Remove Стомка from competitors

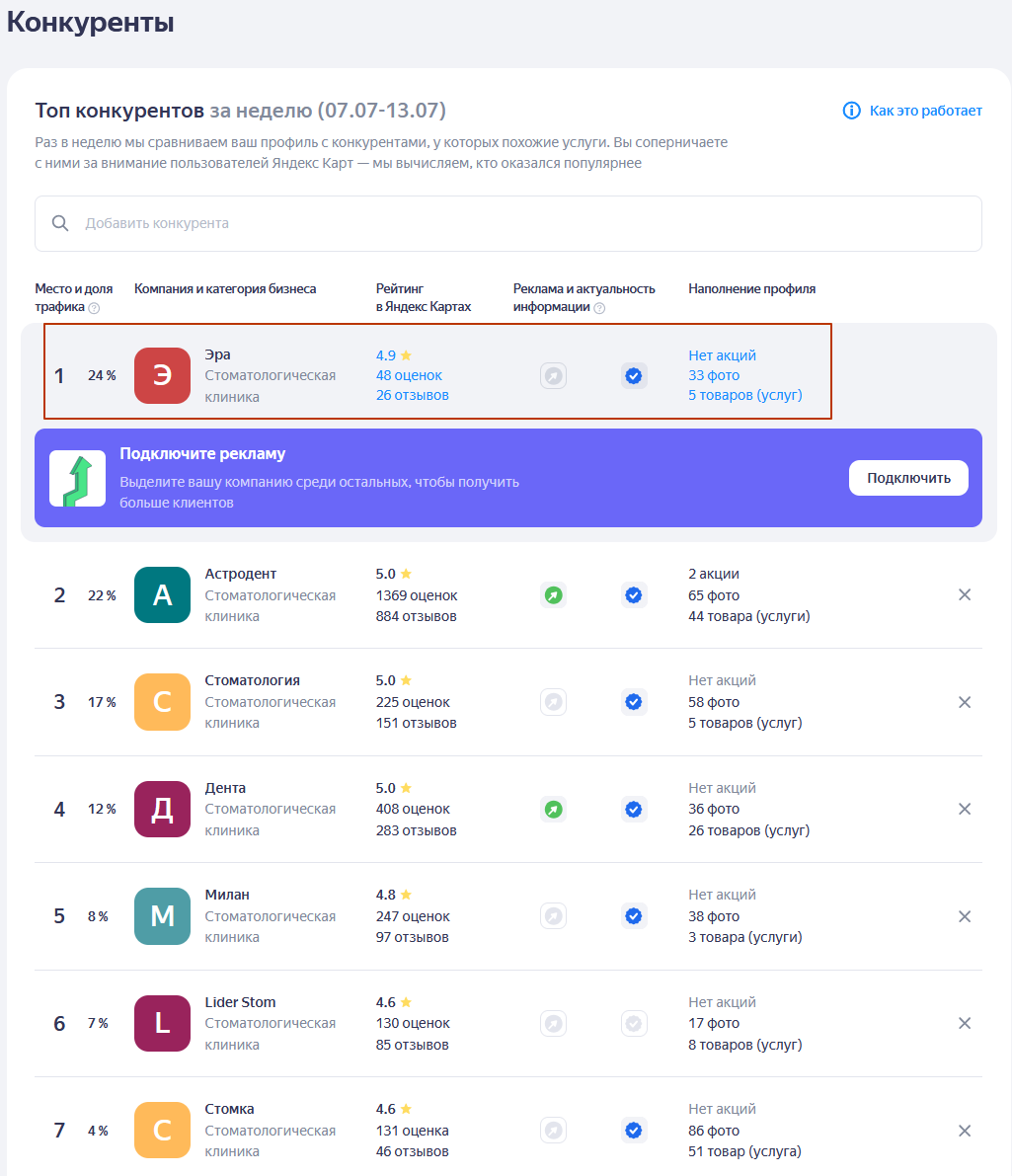pos(965,1131)
